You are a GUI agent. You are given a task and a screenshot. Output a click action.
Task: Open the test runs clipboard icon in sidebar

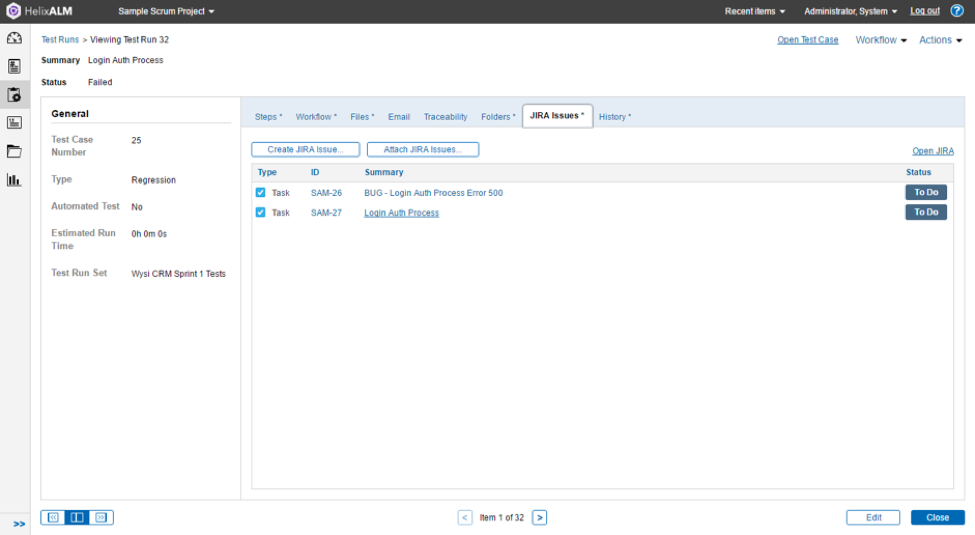pyautogui.click(x=14, y=95)
